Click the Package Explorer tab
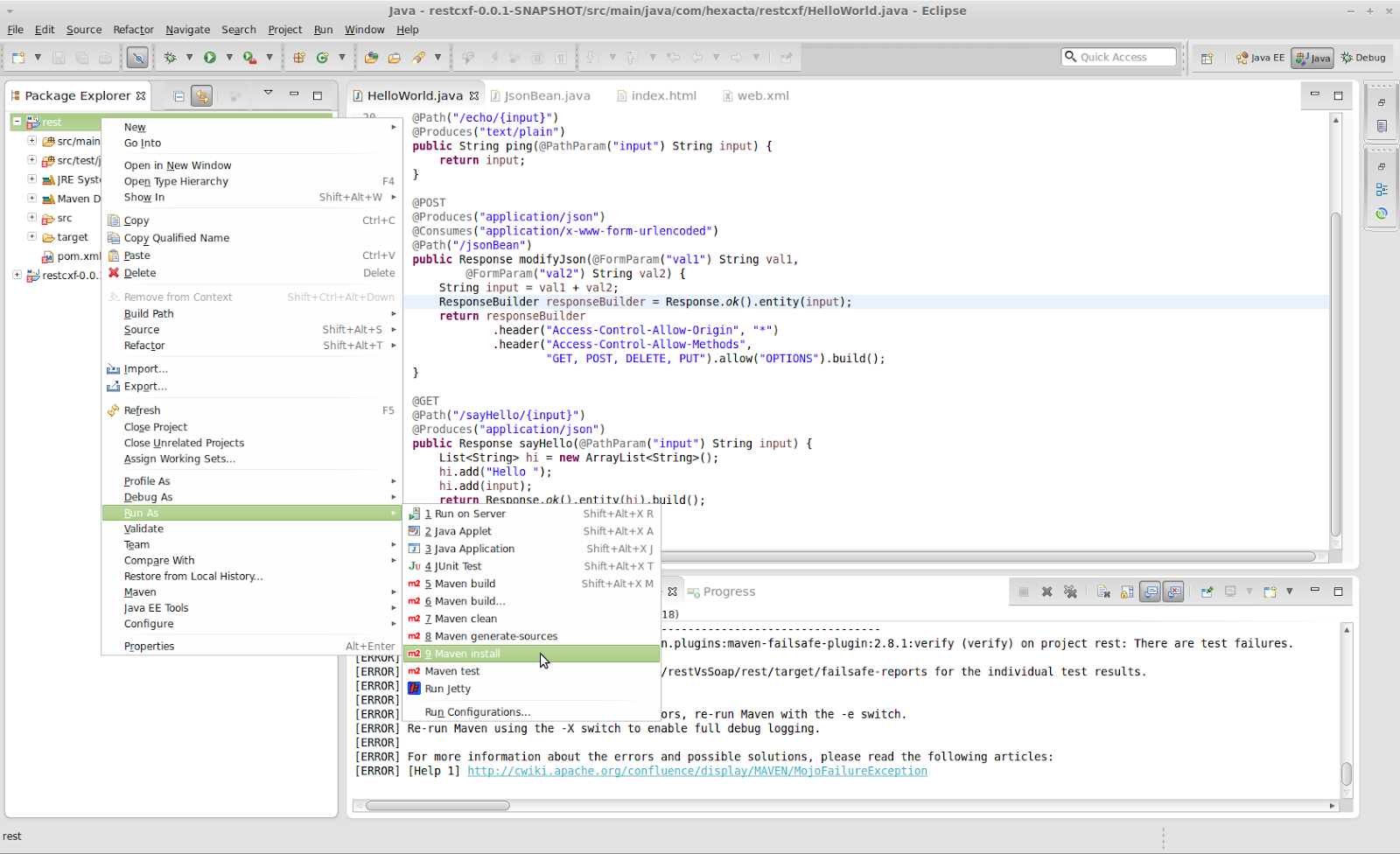The image size is (1400, 854). (x=78, y=96)
